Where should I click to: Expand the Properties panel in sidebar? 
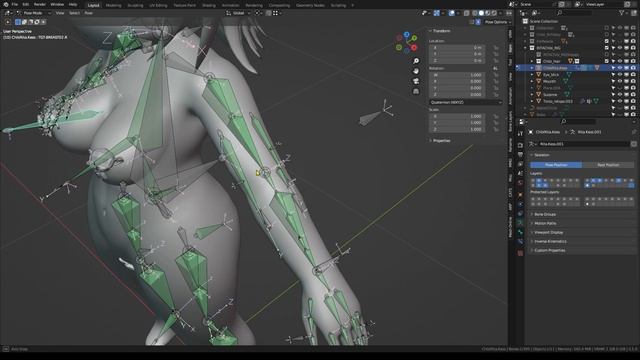(x=441, y=140)
